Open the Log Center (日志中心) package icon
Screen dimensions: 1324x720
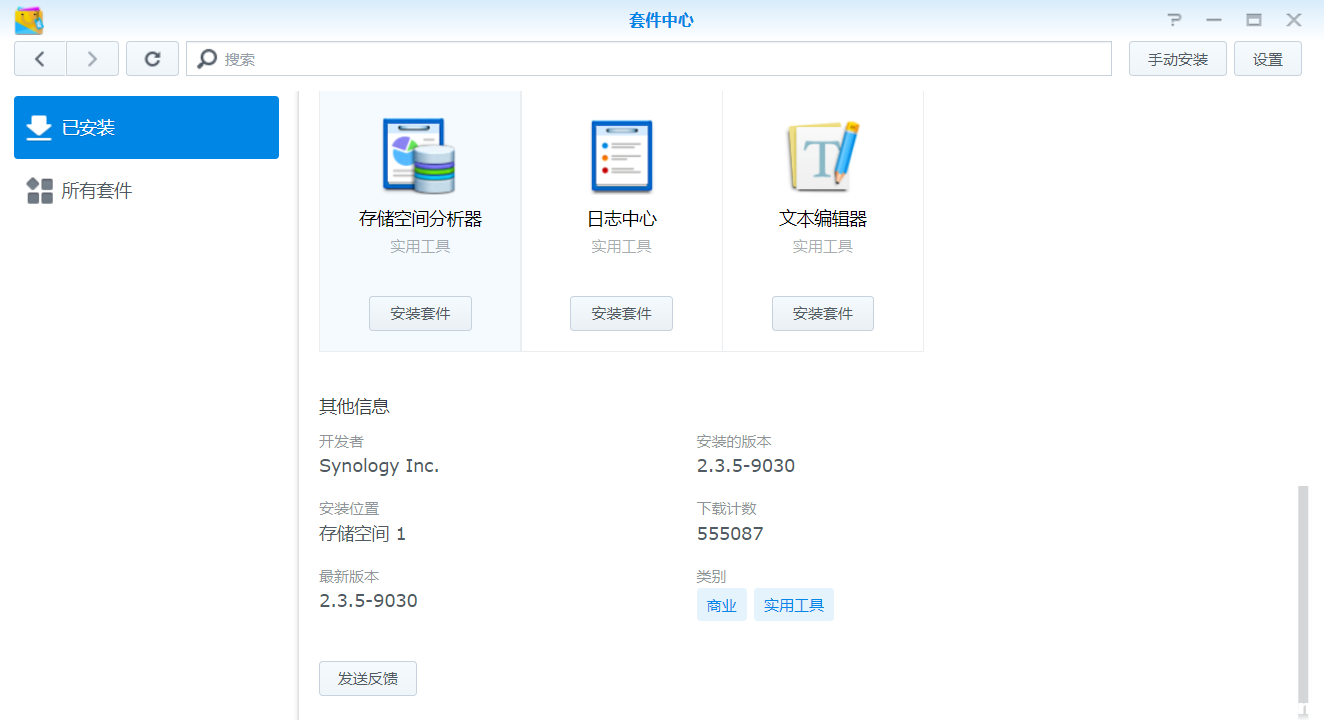click(621, 156)
